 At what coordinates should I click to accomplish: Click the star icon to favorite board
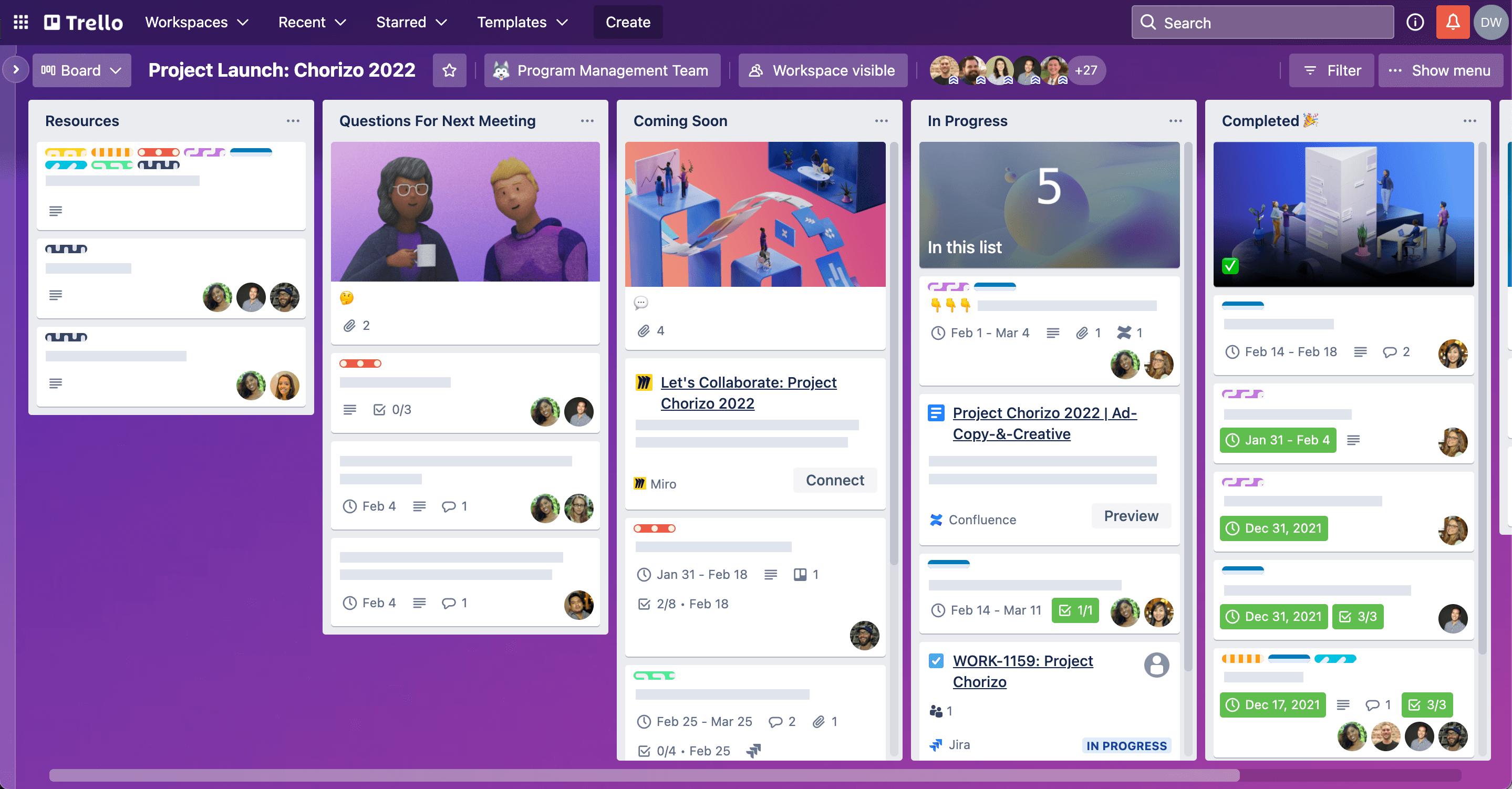pyautogui.click(x=449, y=70)
